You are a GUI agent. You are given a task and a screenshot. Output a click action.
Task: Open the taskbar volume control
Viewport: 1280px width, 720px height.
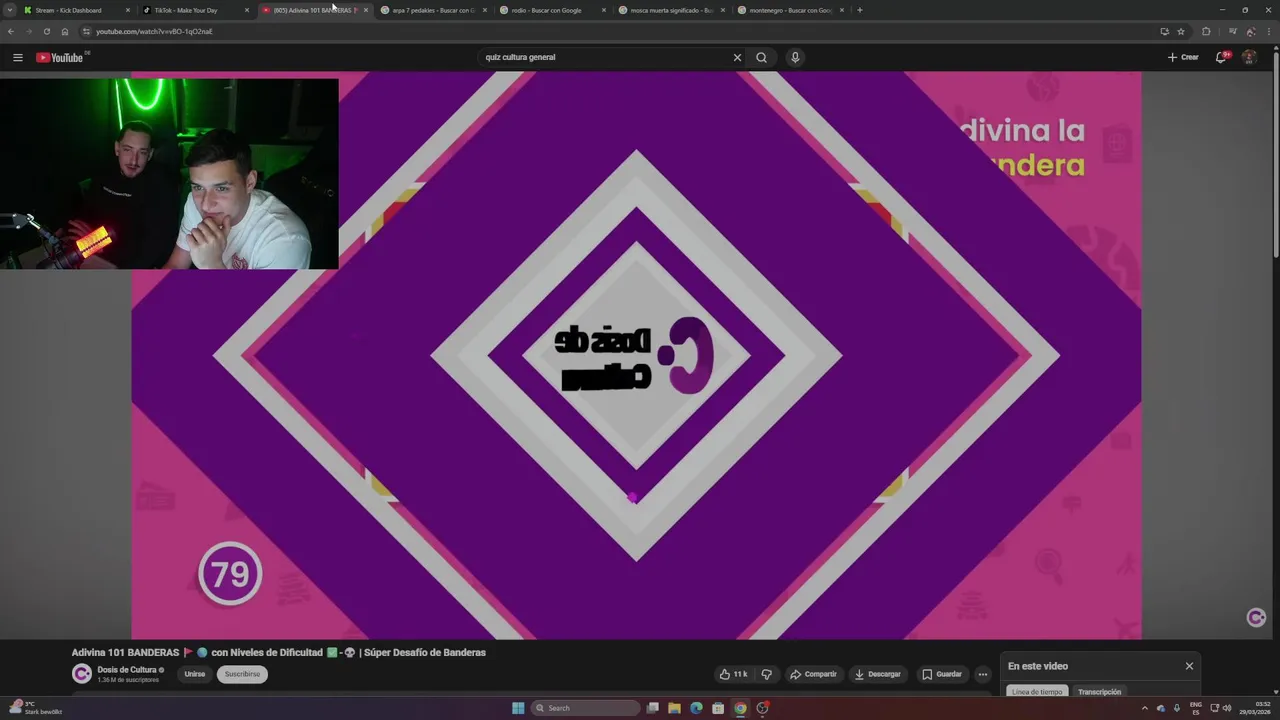tap(1227, 708)
